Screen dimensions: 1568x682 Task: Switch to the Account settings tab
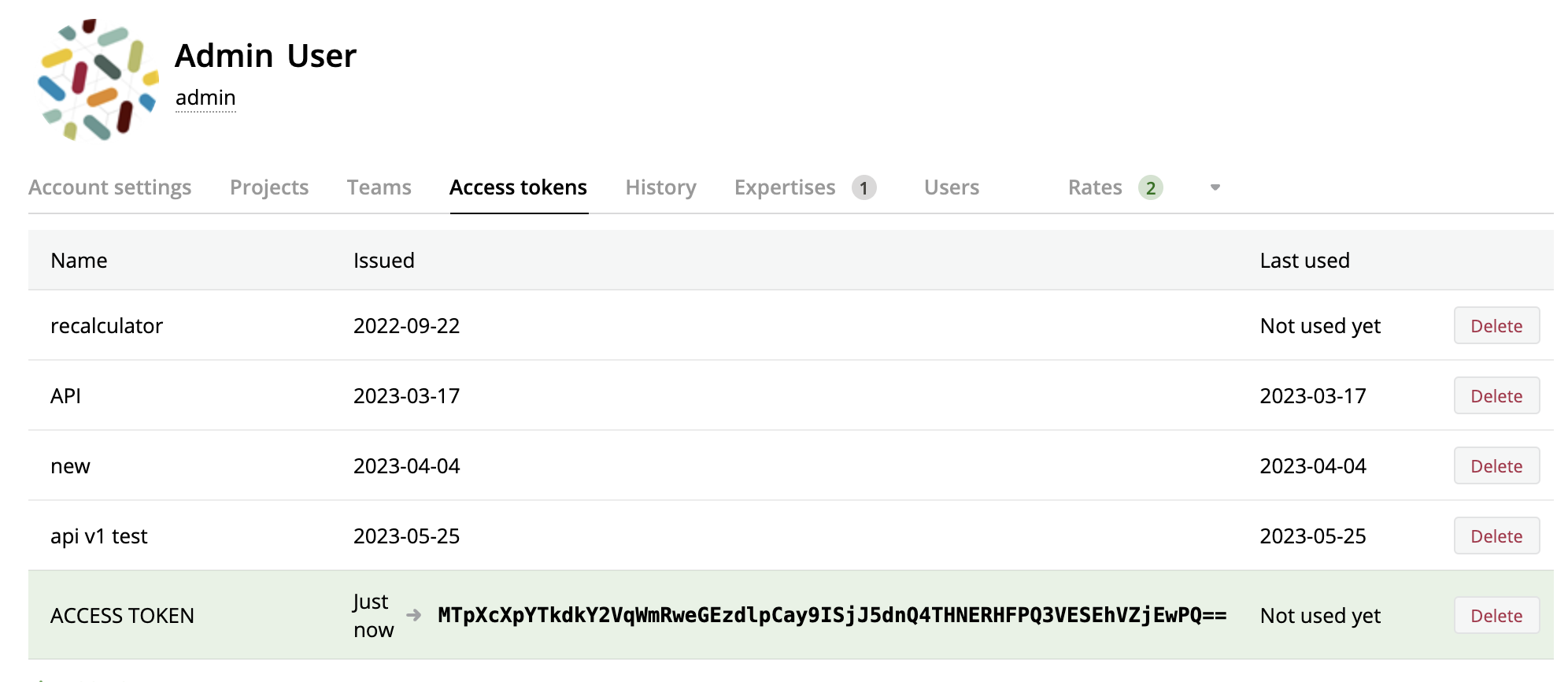[x=109, y=187]
